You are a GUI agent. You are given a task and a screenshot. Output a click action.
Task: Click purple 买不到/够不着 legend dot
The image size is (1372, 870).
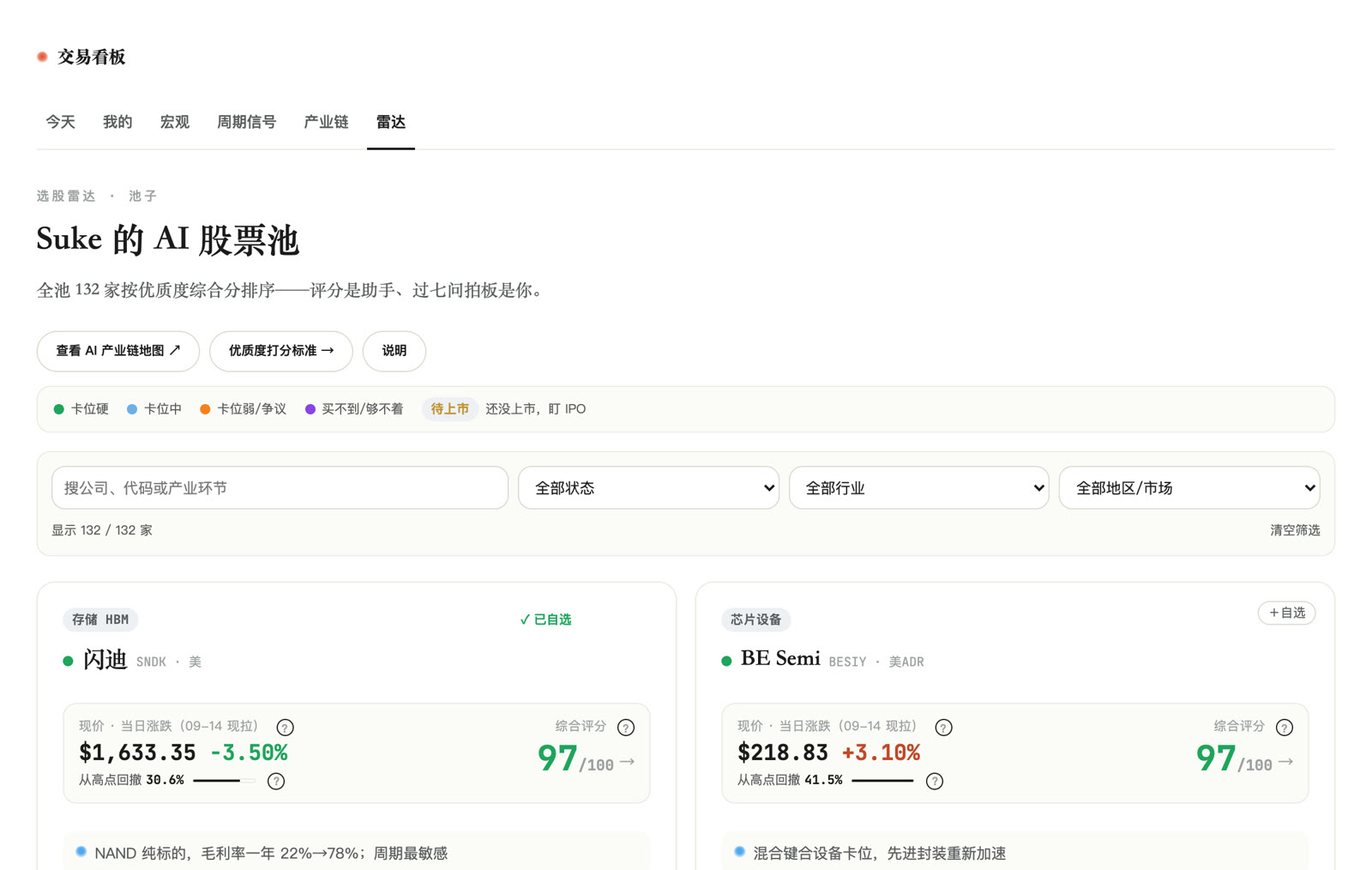point(310,409)
